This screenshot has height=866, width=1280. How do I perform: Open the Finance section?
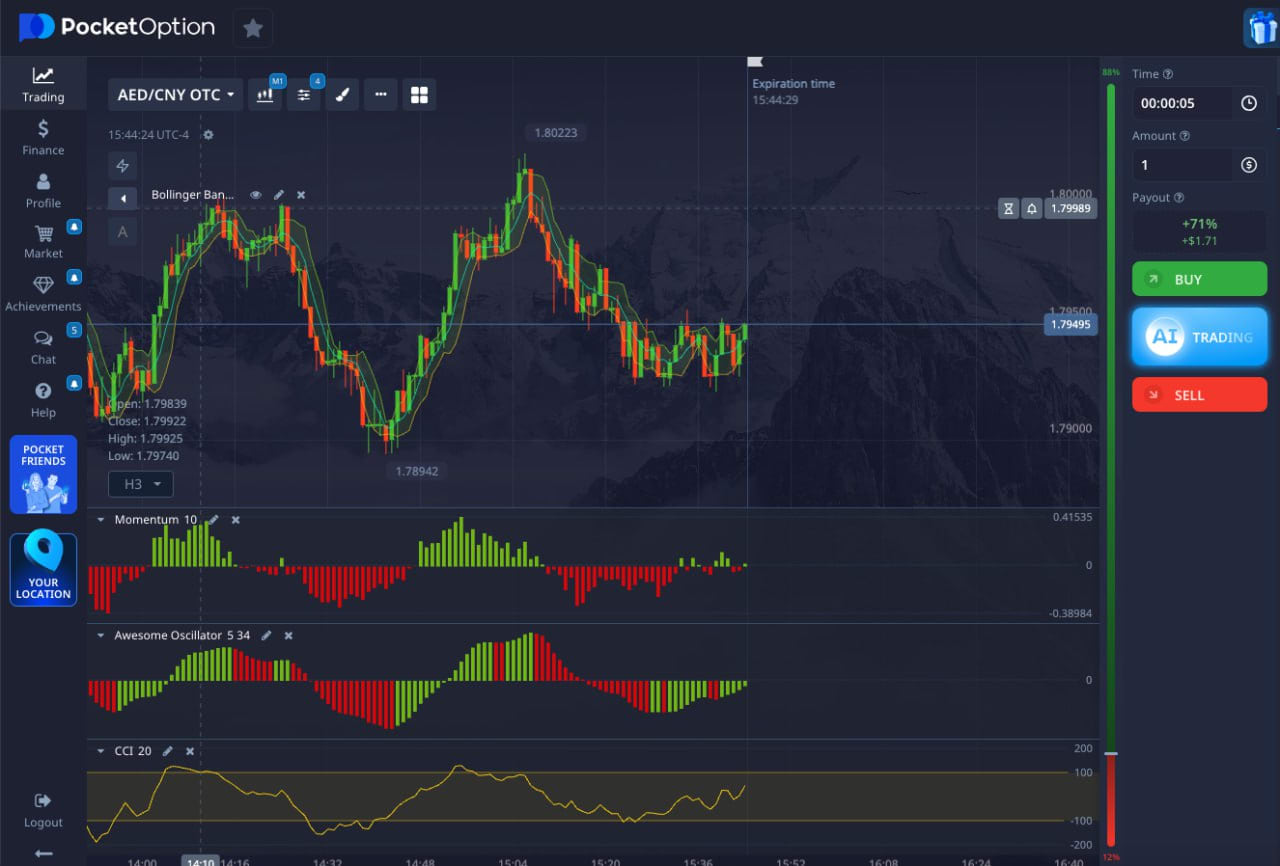43,138
